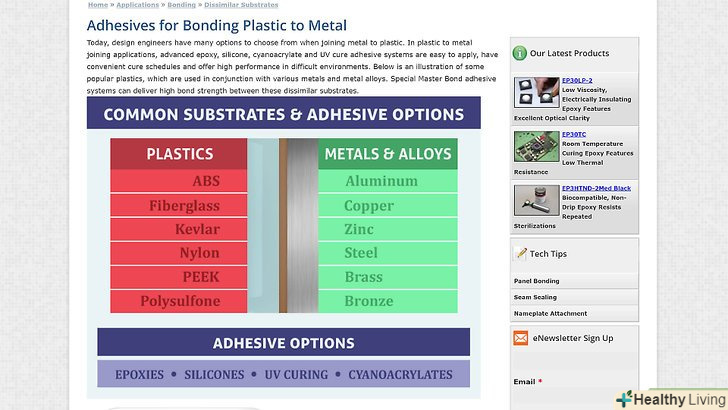Click the Adhesive Options banner in infographic

[x=284, y=343]
